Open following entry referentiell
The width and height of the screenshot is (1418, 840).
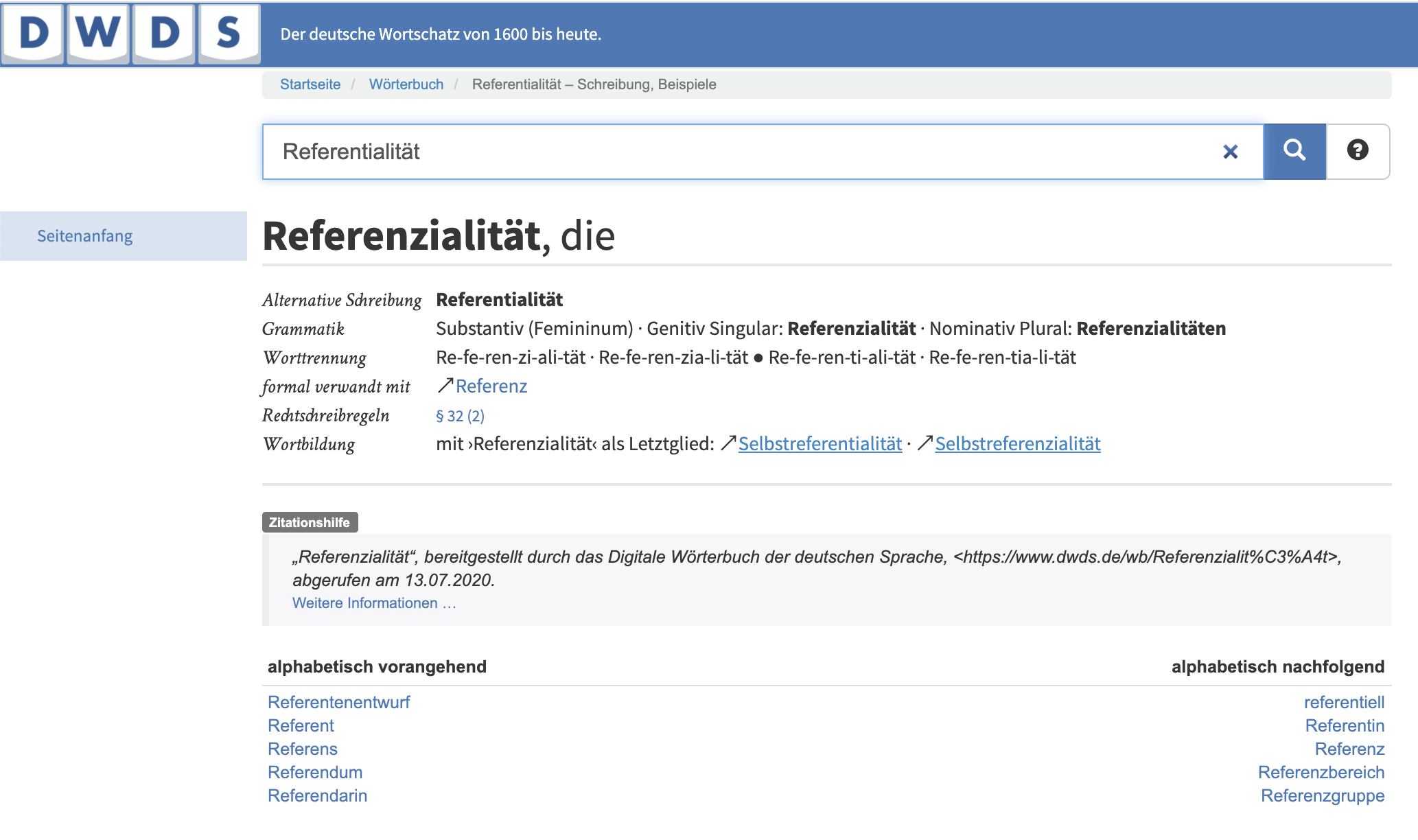[x=1344, y=703]
